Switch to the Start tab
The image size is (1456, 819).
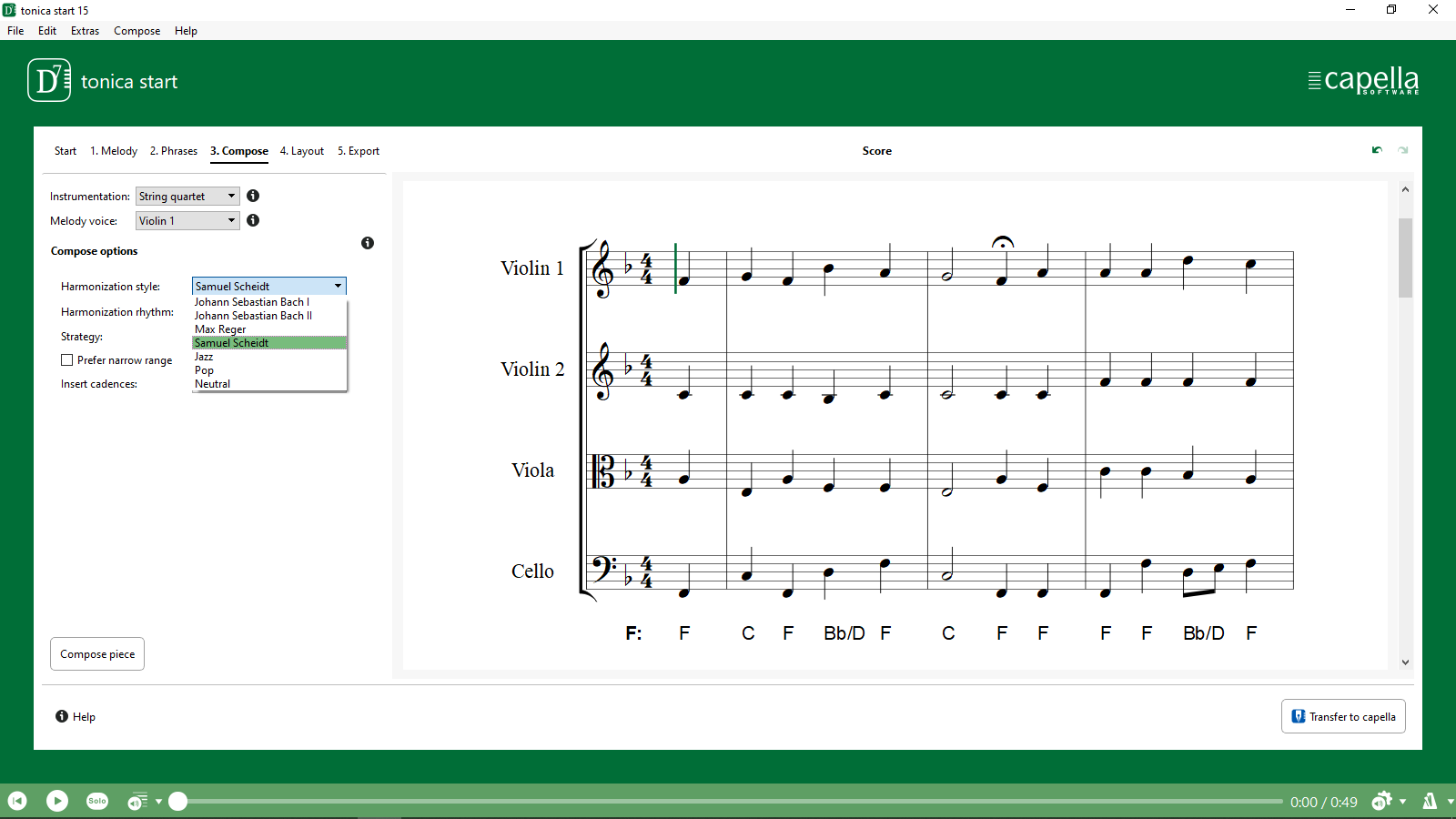66,151
